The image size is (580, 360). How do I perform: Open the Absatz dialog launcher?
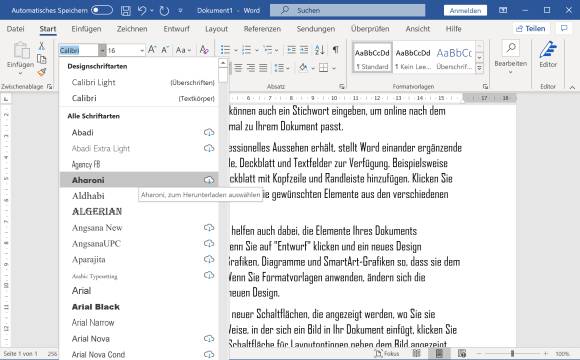(342, 87)
